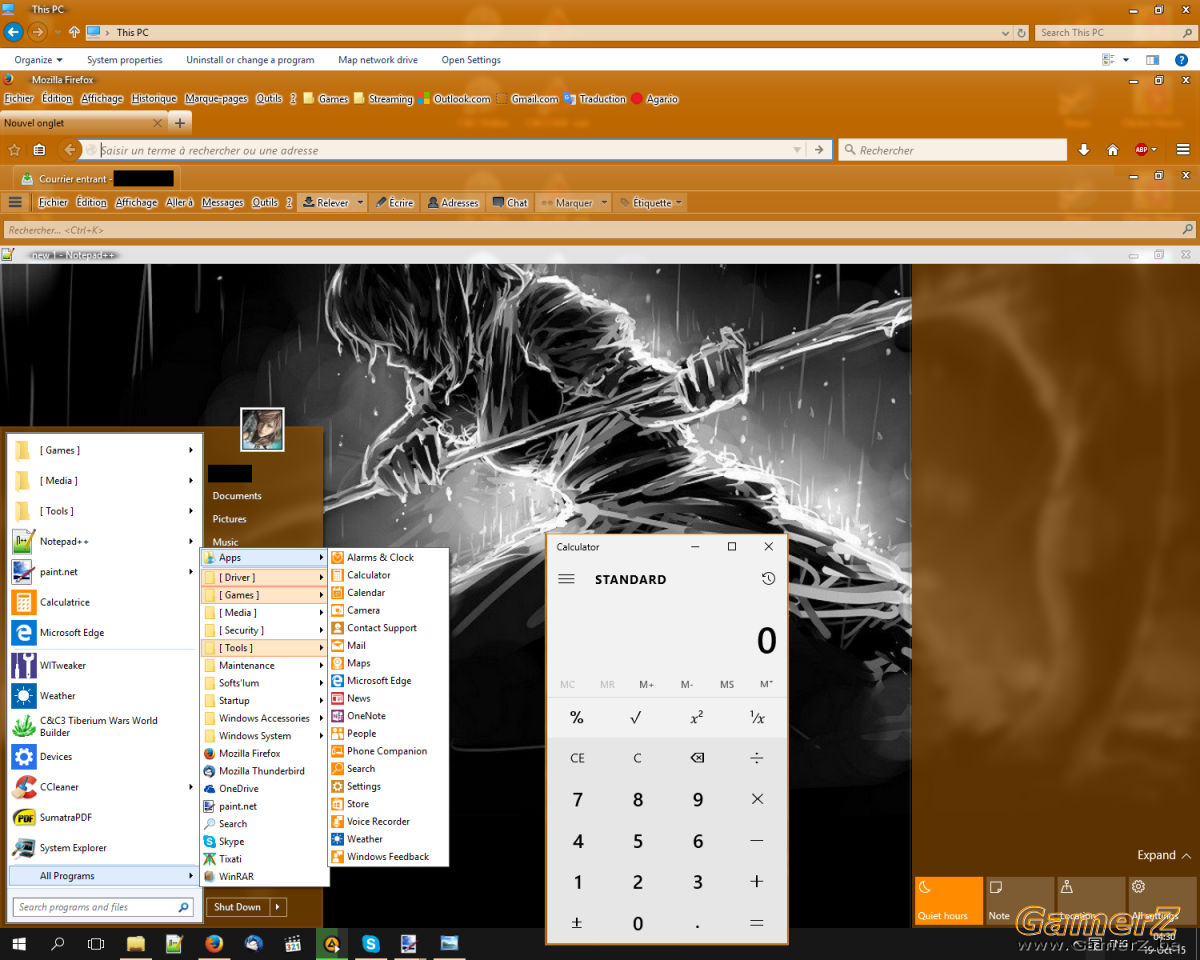Expand the Action Center quick actions
The height and width of the screenshot is (960, 1200).
click(1164, 855)
